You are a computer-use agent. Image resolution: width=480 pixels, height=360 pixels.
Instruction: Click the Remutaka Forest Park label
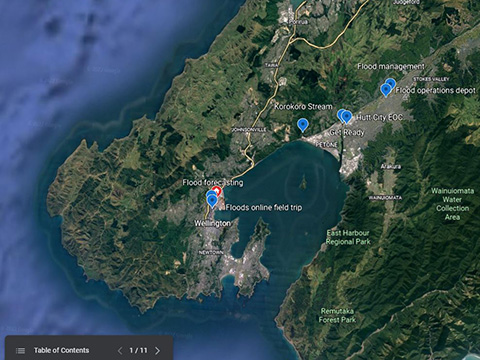point(337,315)
